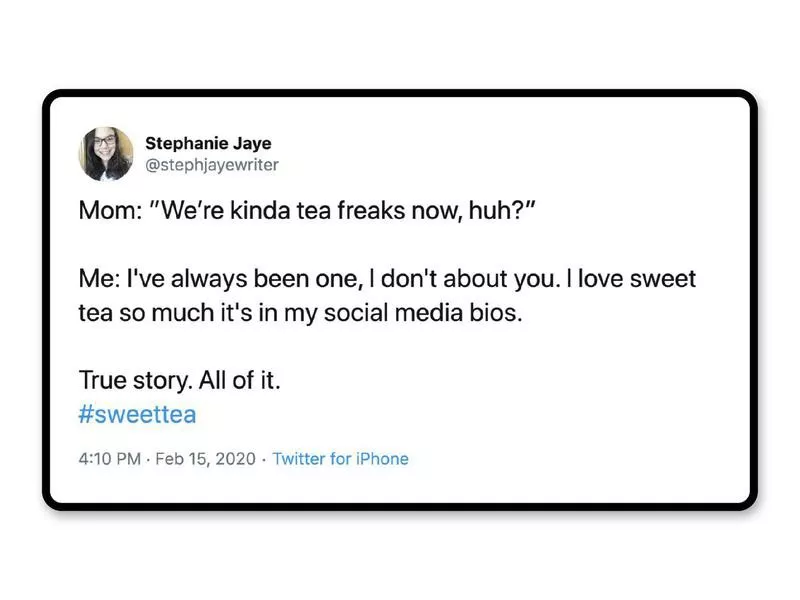The image size is (800, 600).
Task: Click empty space right of the #sweettea hashtag
Action: 450,414
